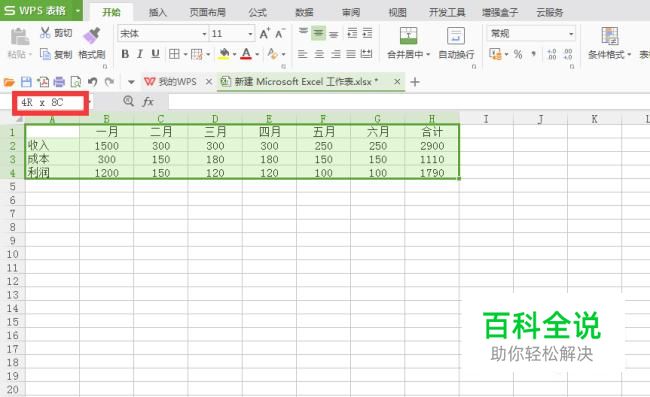Click the Wrap Text icon
The width and height of the screenshot is (650, 397).
(456, 36)
